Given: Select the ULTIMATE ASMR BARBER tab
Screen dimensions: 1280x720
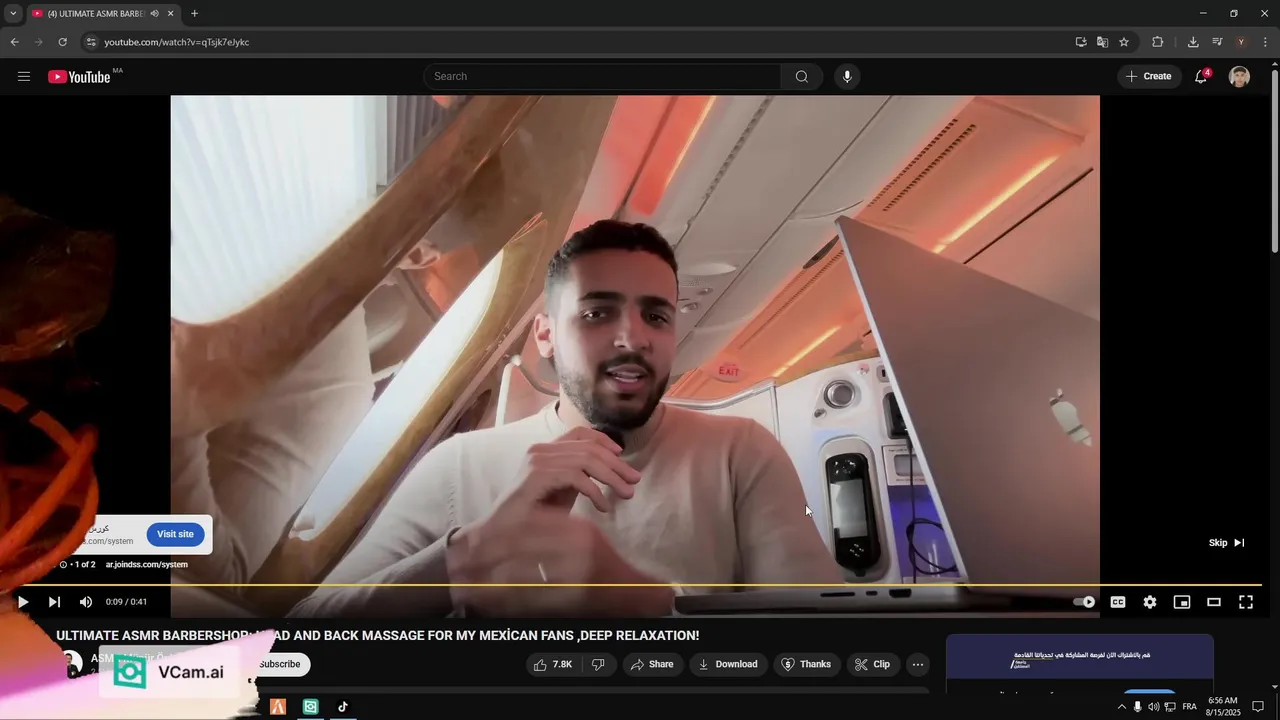Looking at the screenshot, I should pos(103,14).
